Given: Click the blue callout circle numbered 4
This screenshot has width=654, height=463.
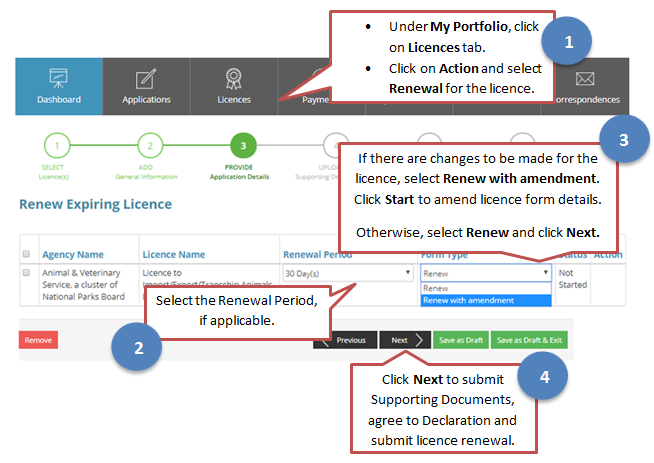Looking at the screenshot, I should [543, 377].
